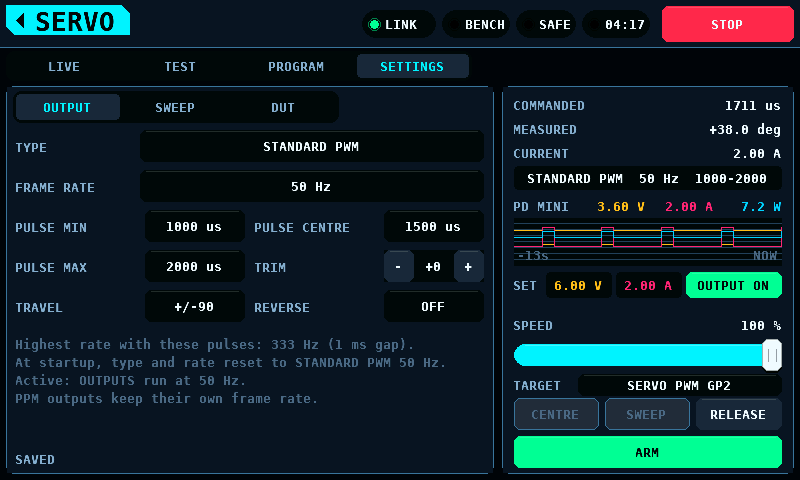The image size is (800, 480).
Task: Click the PD MINI 2.00 A reading
Action: (x=689, y=207)
